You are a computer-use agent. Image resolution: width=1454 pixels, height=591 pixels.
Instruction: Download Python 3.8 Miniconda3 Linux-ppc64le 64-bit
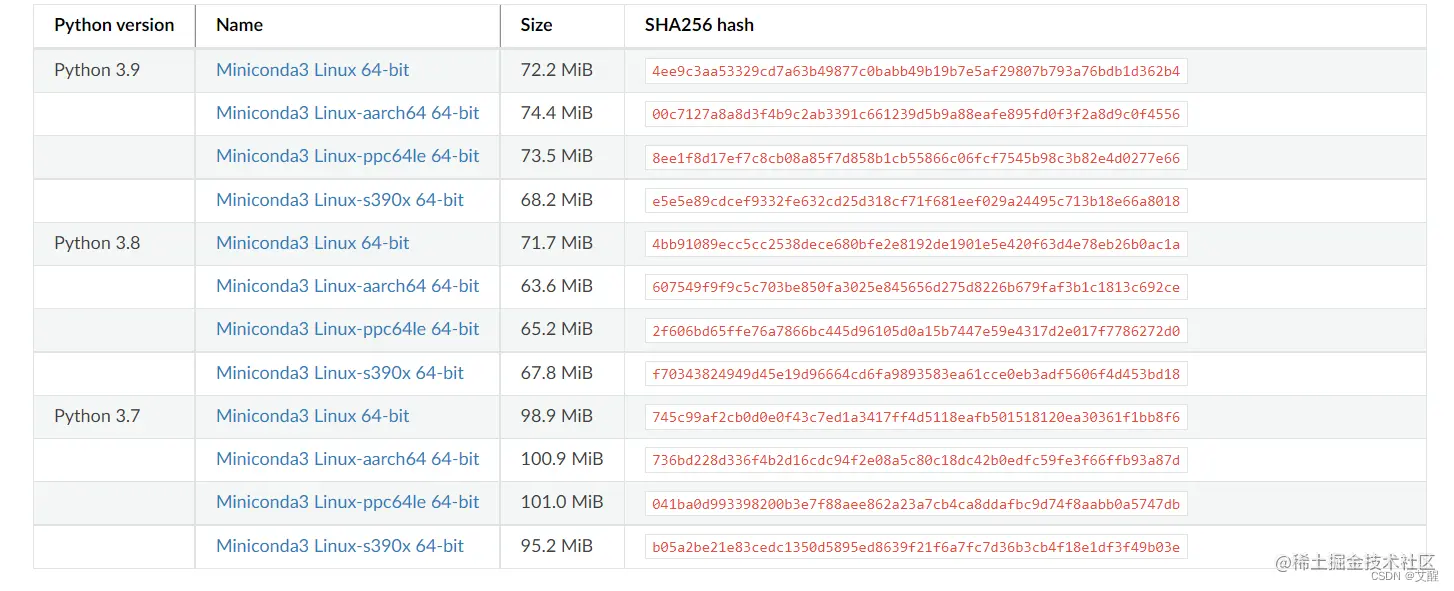[347, 329]
